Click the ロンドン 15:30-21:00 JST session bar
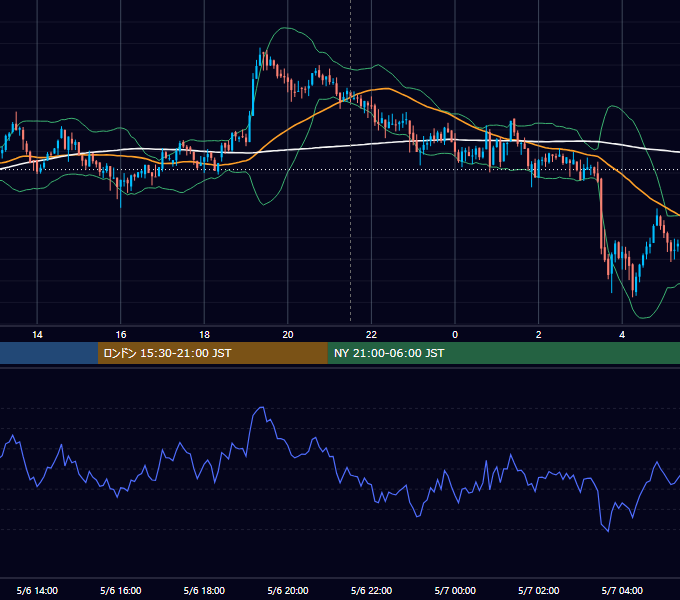 (x=212, y=353)
